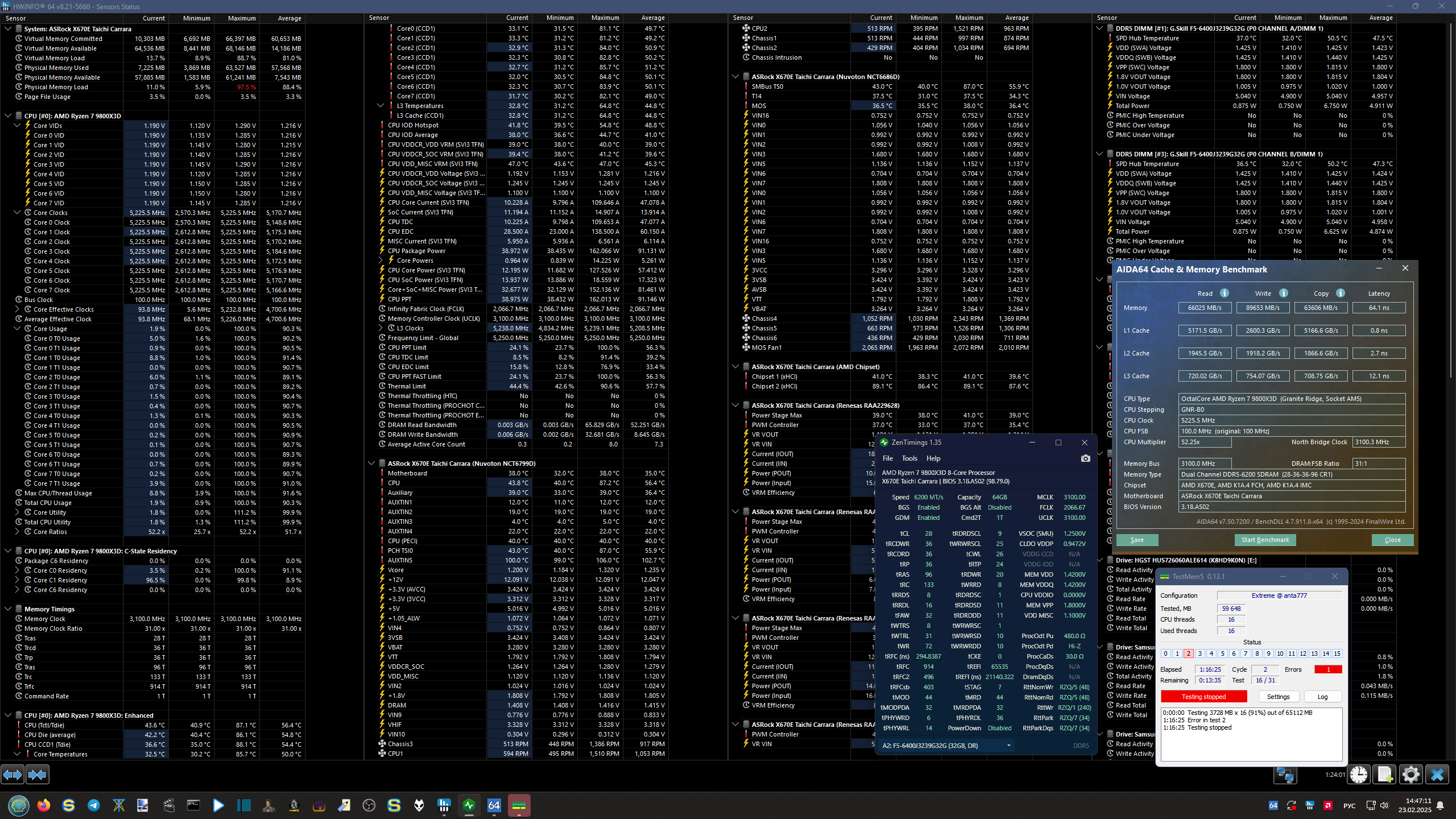1456x819 pixels.
Task: Open the ZenTimings File menu
Action: (887, 458)
